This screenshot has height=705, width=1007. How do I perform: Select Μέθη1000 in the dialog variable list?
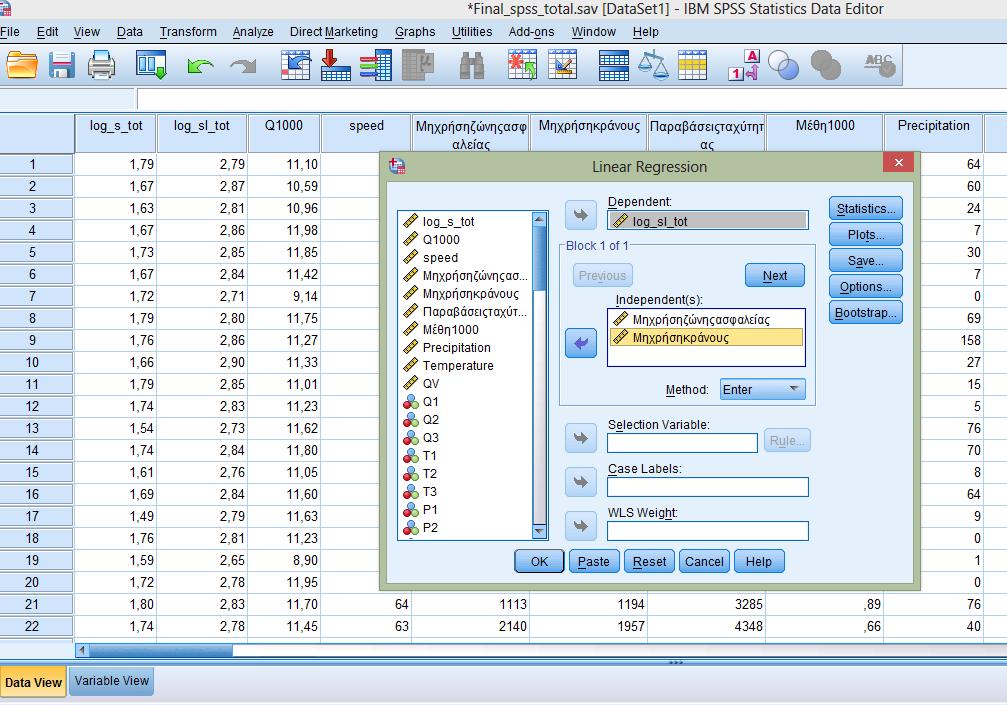[450, 329]
